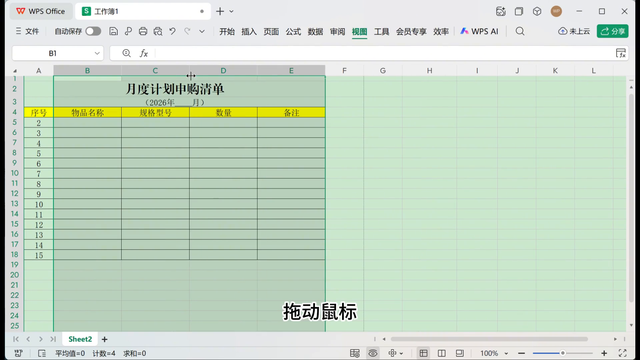
Task: Click the export to PDF icon
Action: 128,31
